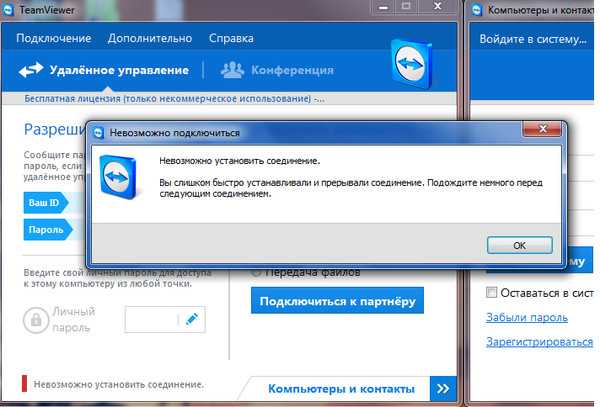Click the error message about too-fast connections
Screen dimensions: 600x407
(351, 188)
